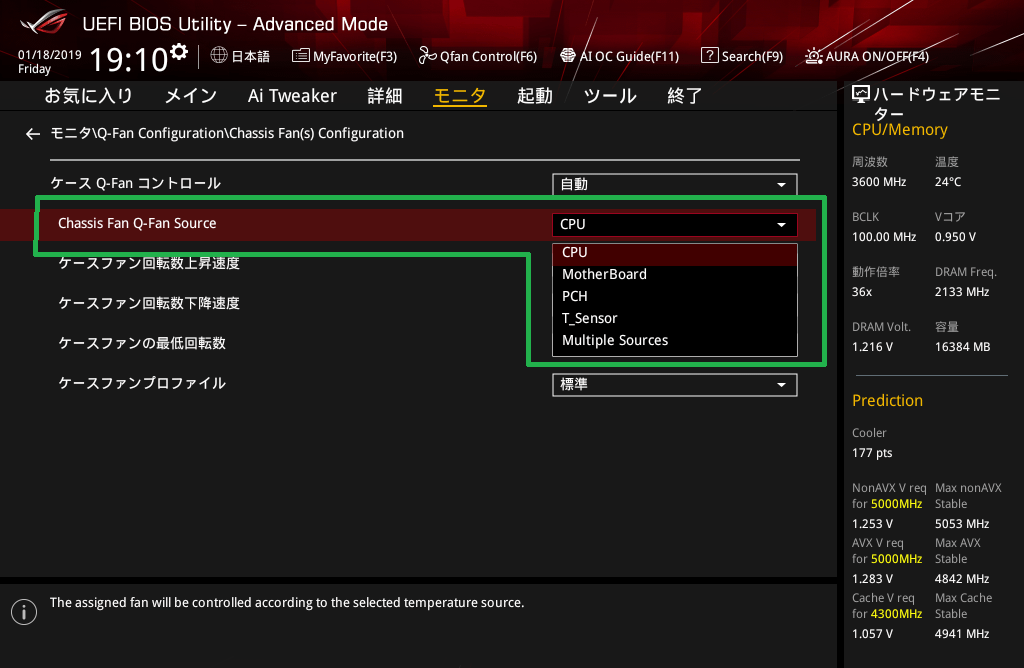Click the 1.216 V DRAM voltage value

[x=872, y=347]
